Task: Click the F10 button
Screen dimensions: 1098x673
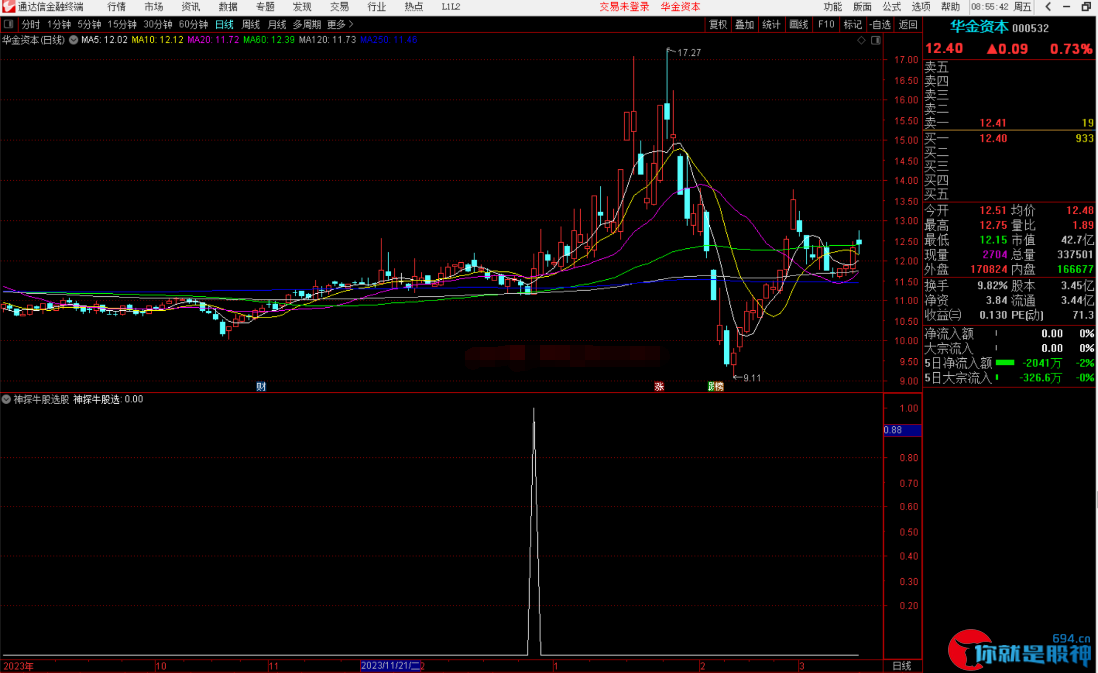Action: pyautogui.click(x=826, y=25)
